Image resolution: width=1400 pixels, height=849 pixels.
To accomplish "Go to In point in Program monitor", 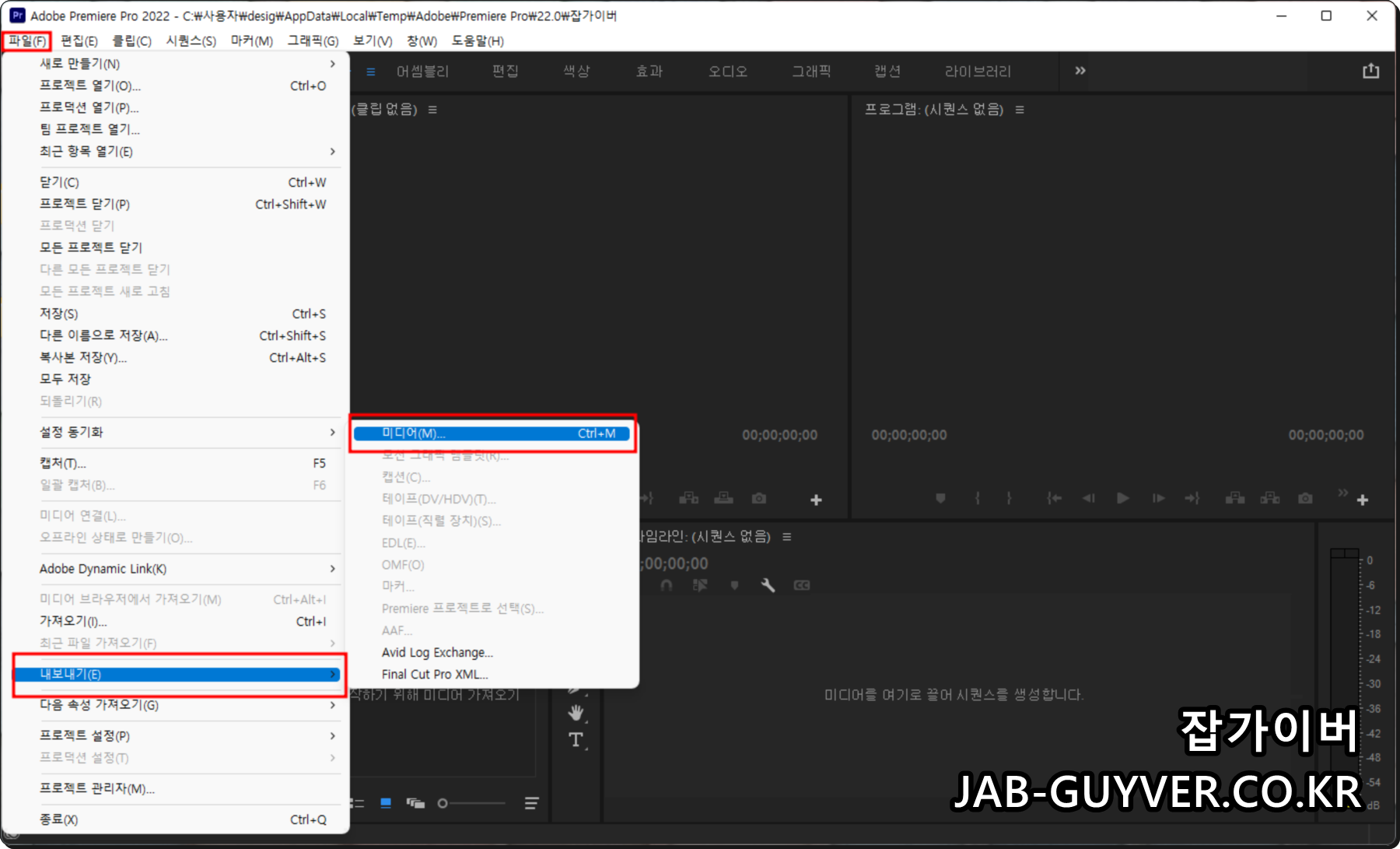I will (1054, 498).
